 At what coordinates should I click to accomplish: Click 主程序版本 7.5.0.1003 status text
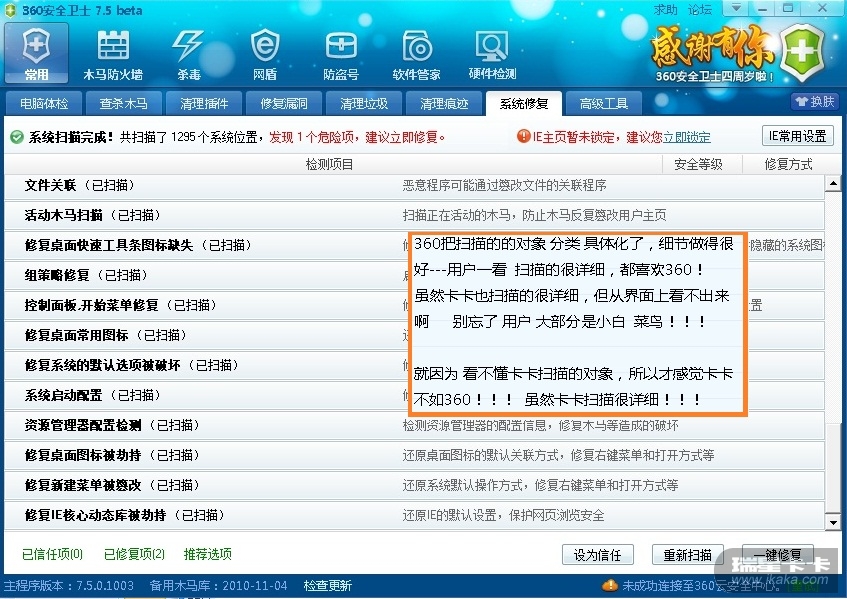pyautogui.click(x=69, y=585)
